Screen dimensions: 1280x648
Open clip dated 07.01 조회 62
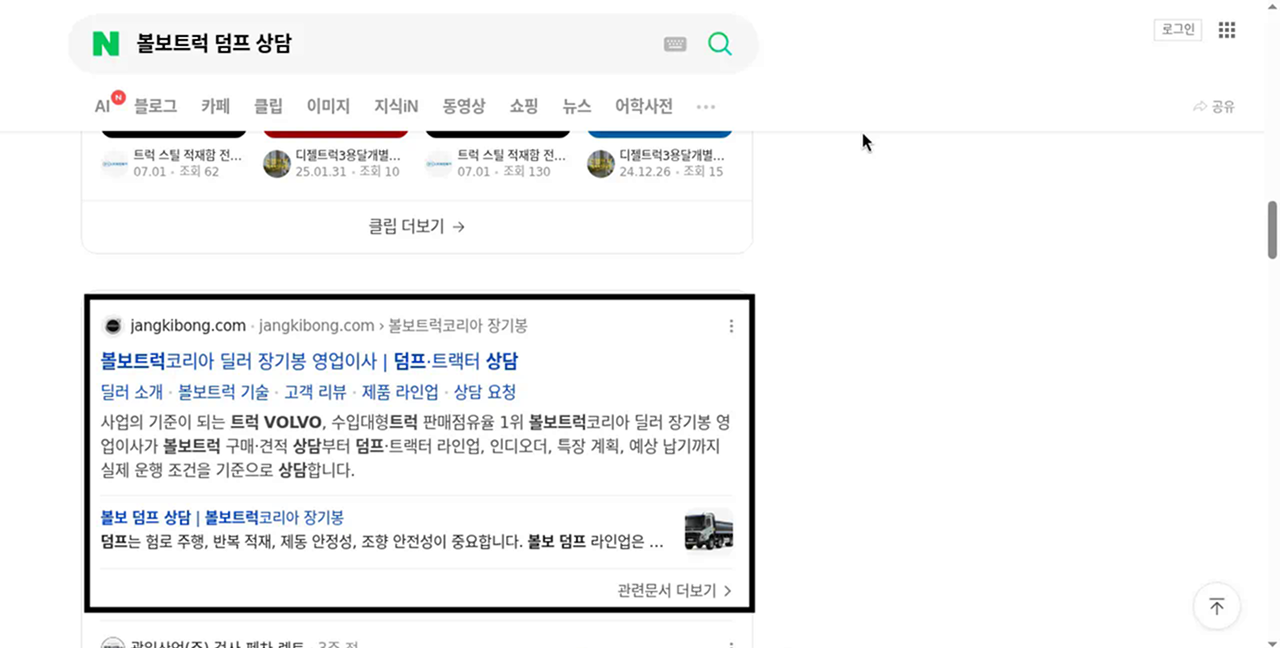pyautogui.click(x=187, y=164)
